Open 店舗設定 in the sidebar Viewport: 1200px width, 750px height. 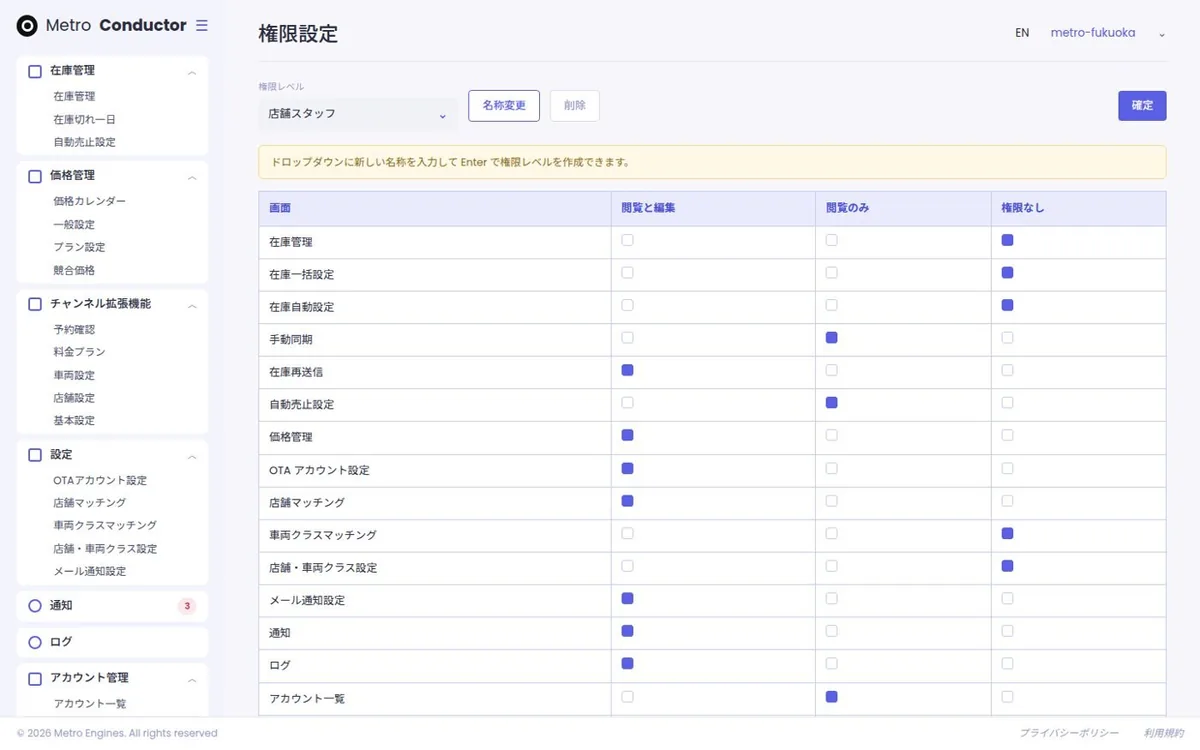click(74, 398)
